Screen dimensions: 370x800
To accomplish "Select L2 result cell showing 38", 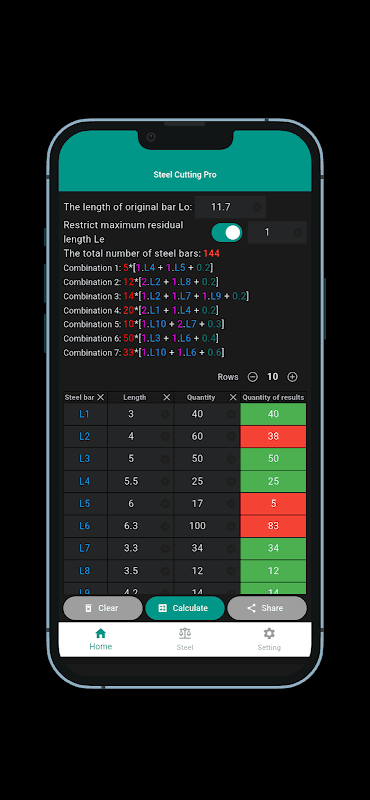I will [x=274, y=436].
